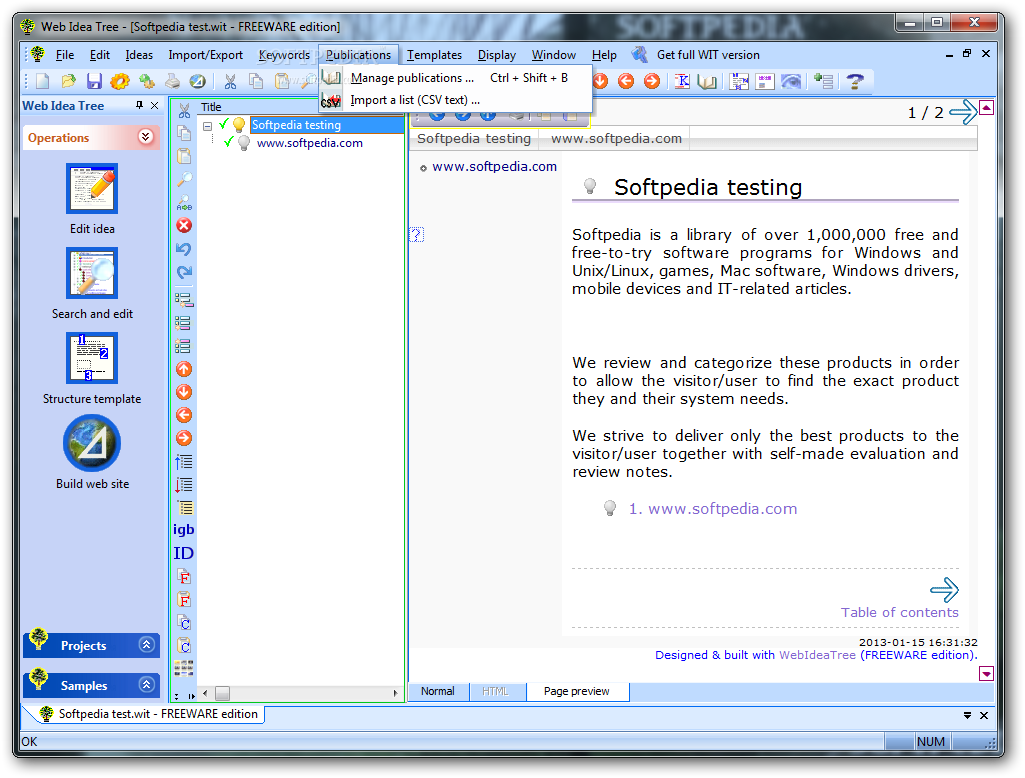The image size is (1025, 778).
Task: Click the Softpedia test.wit document tab
Action: [x=151, y=714]
